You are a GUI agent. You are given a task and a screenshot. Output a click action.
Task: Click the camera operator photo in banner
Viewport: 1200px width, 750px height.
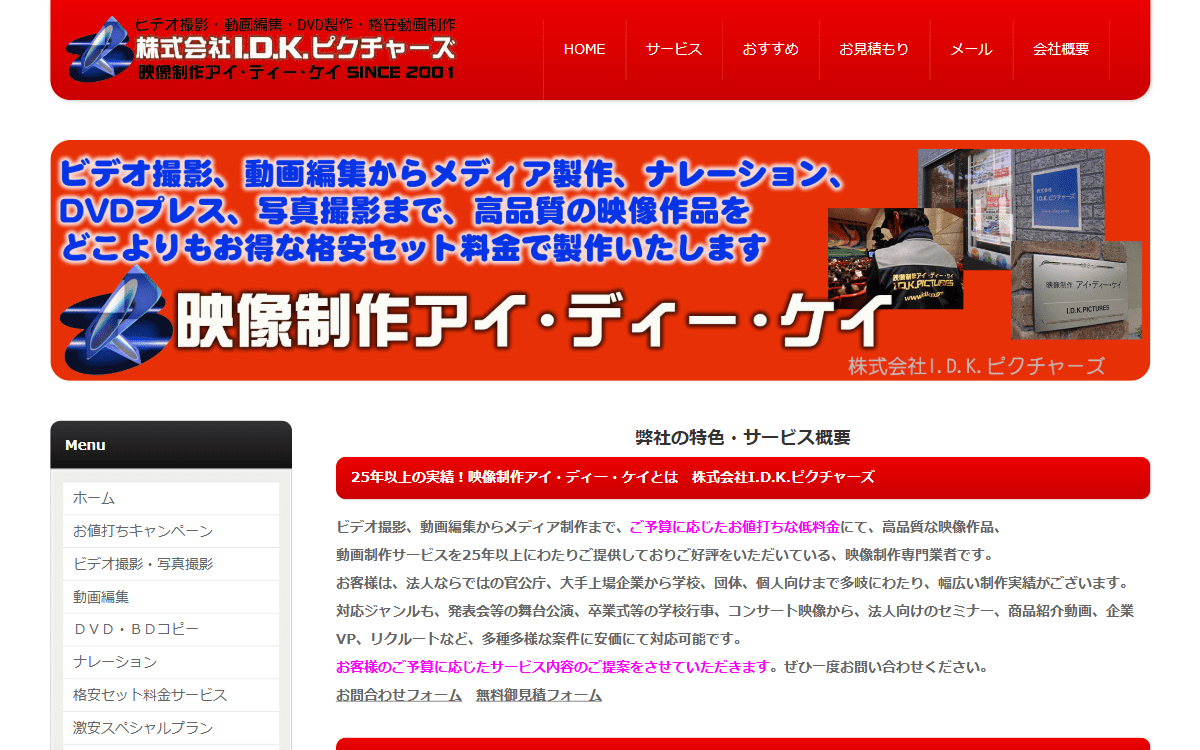pyautogui.click(x=895, y=258)
